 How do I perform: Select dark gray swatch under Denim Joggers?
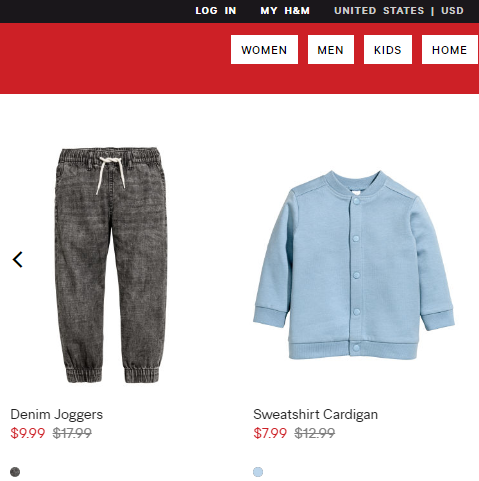15,472
